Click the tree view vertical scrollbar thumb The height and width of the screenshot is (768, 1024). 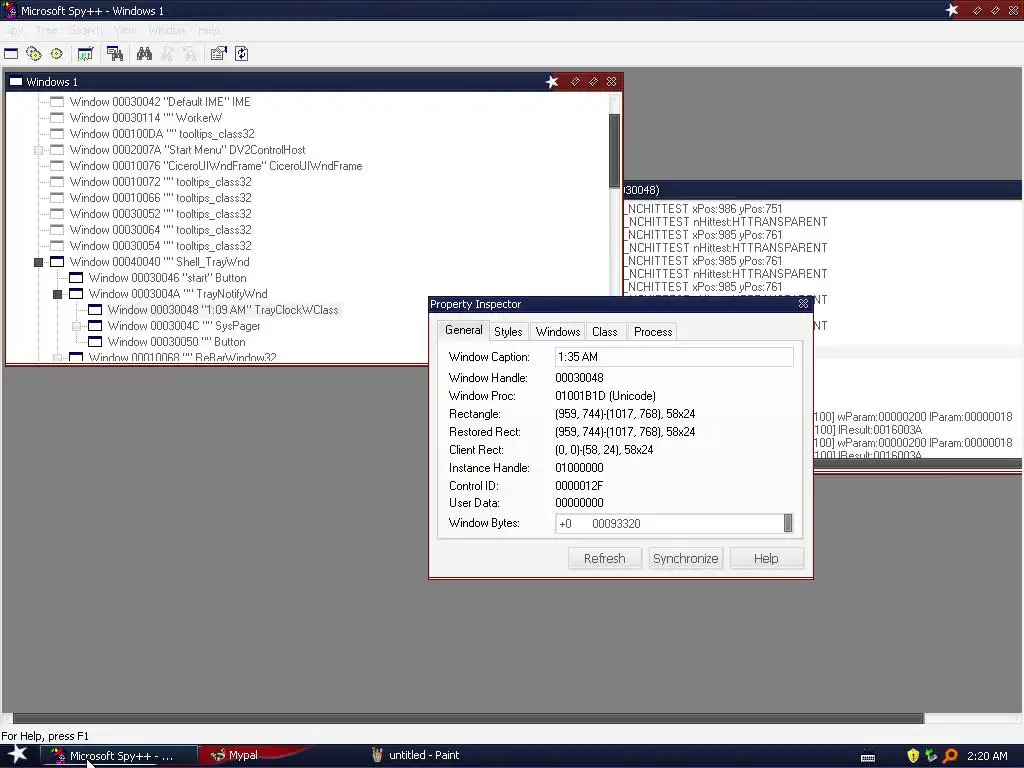(614, 151)
